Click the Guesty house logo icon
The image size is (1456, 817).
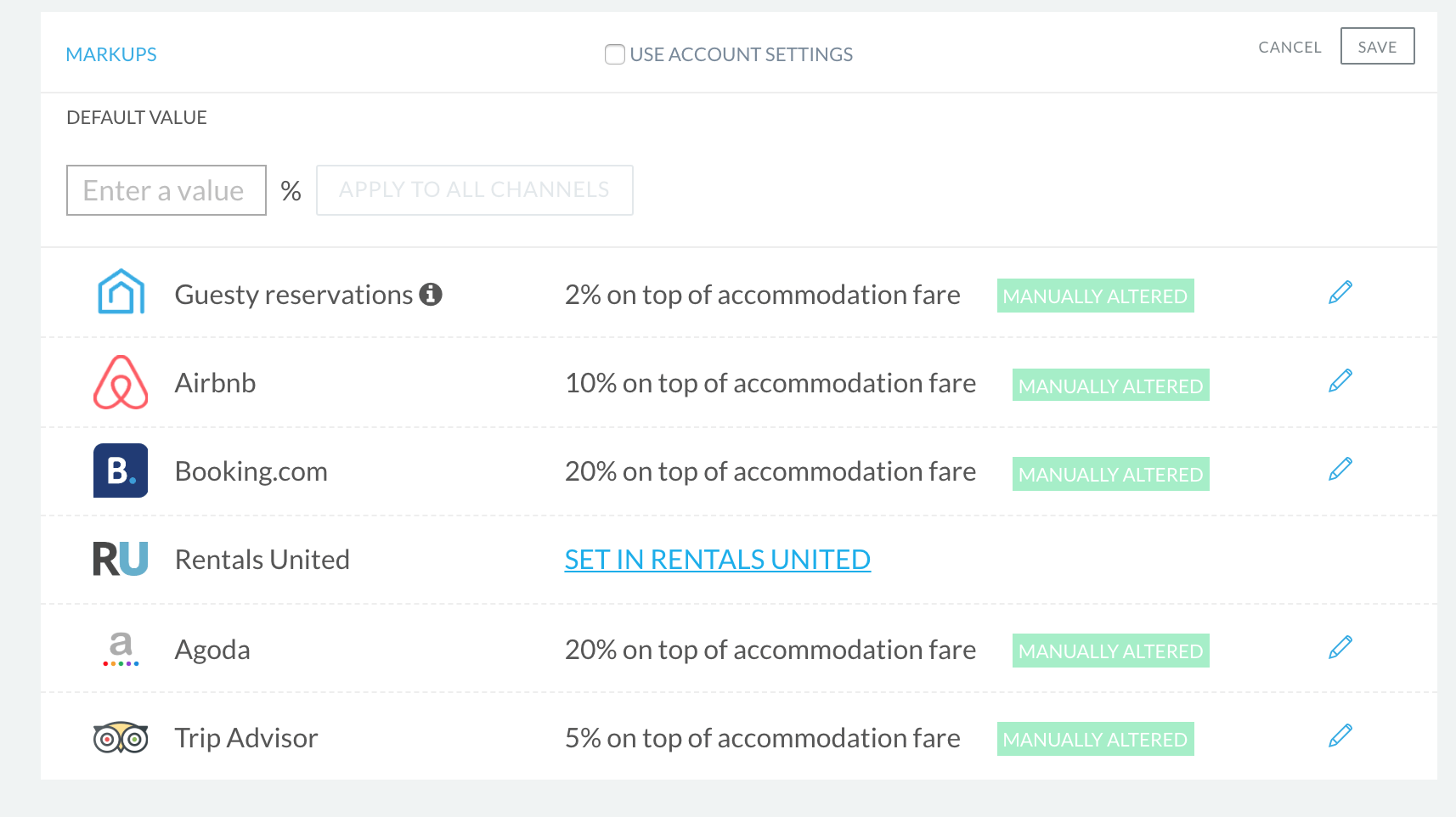tap(121, 291)
